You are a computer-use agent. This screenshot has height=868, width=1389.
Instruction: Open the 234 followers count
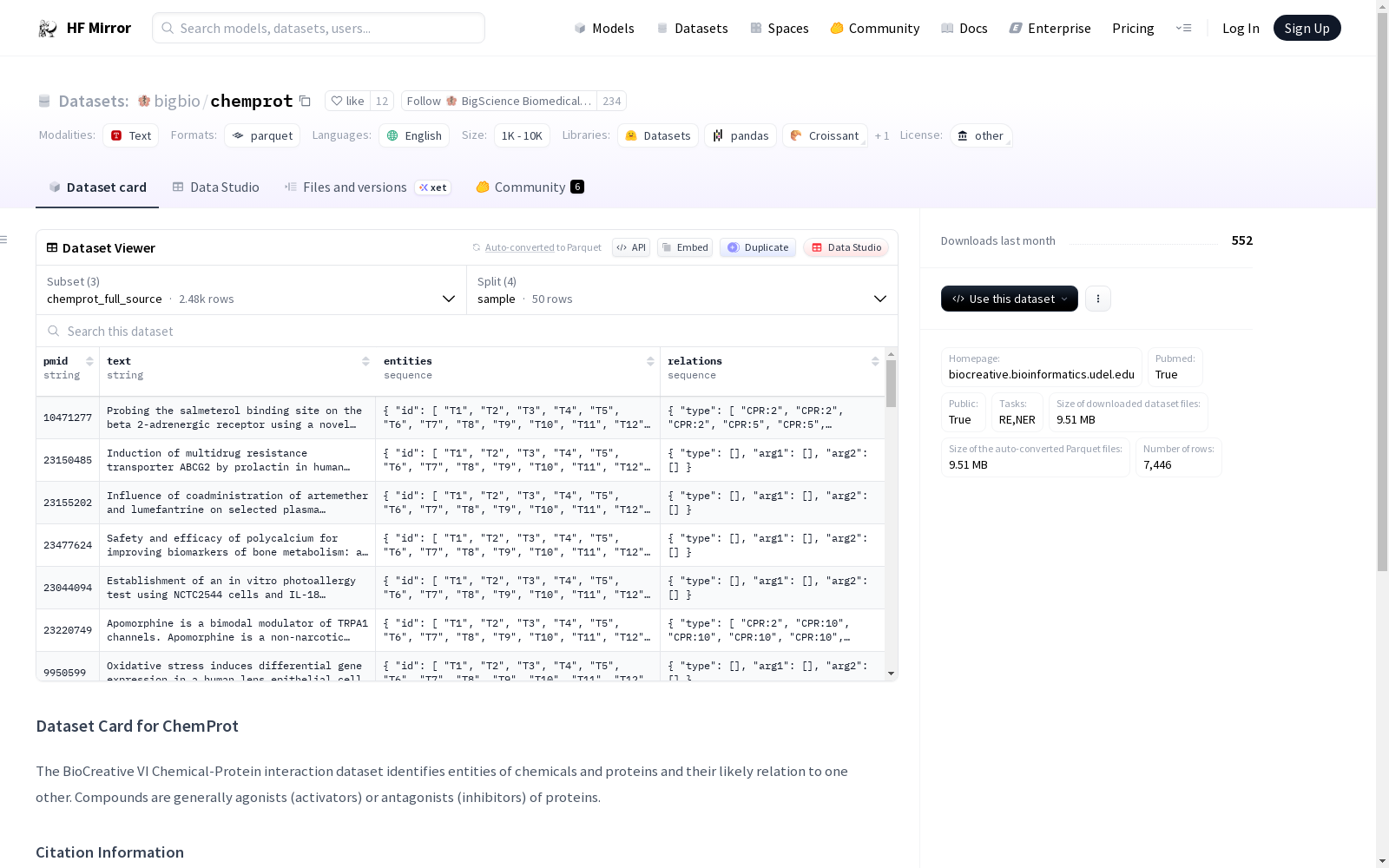[x=612, y=101]
